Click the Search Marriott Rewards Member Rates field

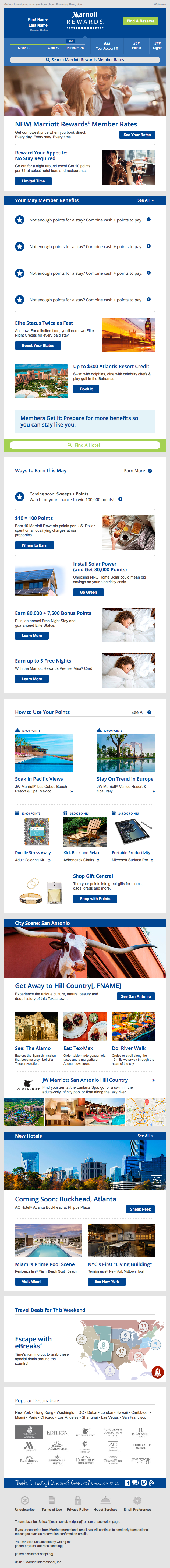pyautogui.click(x=85, y=60)
